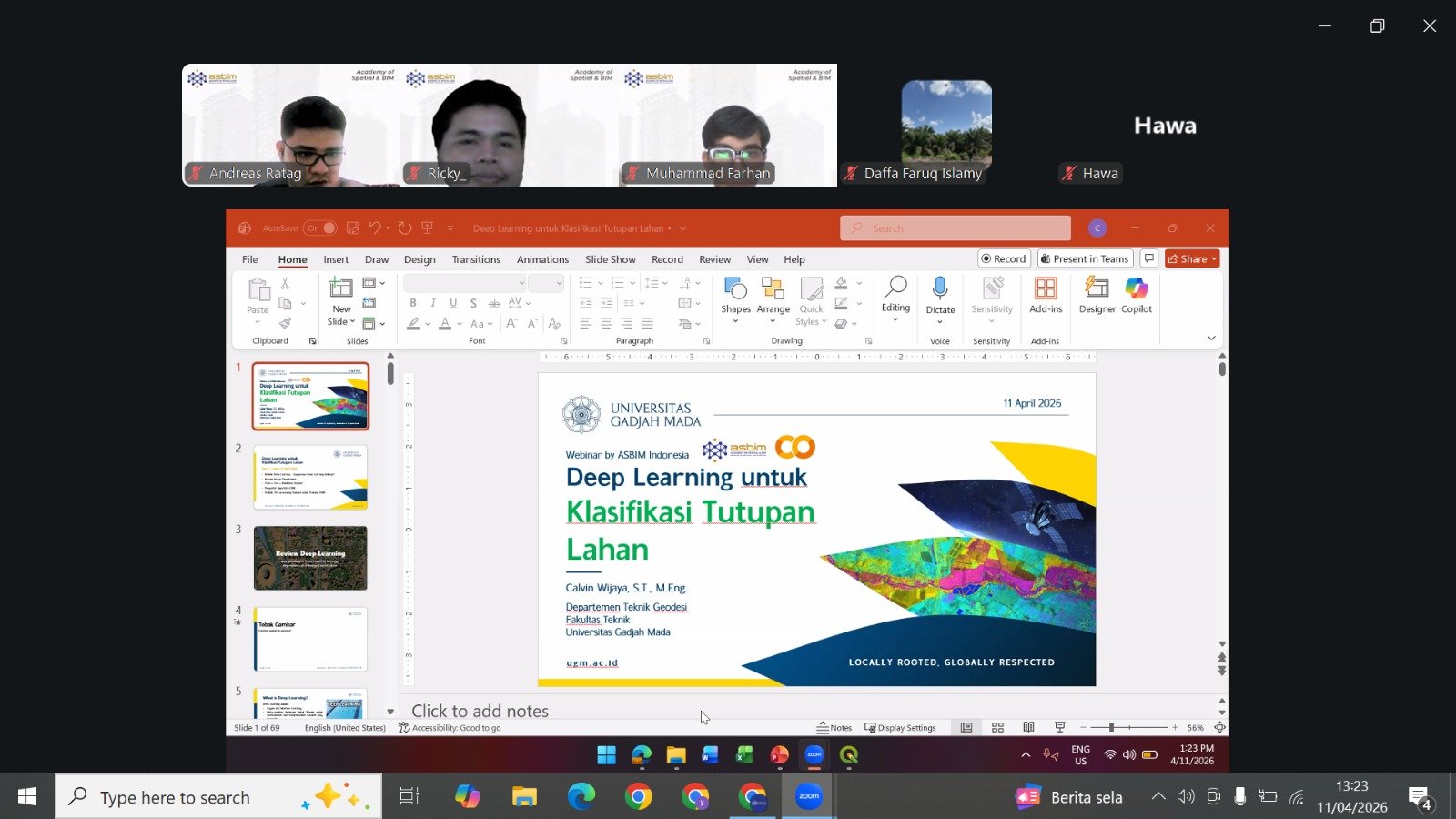
Task: Click the Dictate microphone icon
Action: (940, 289)
